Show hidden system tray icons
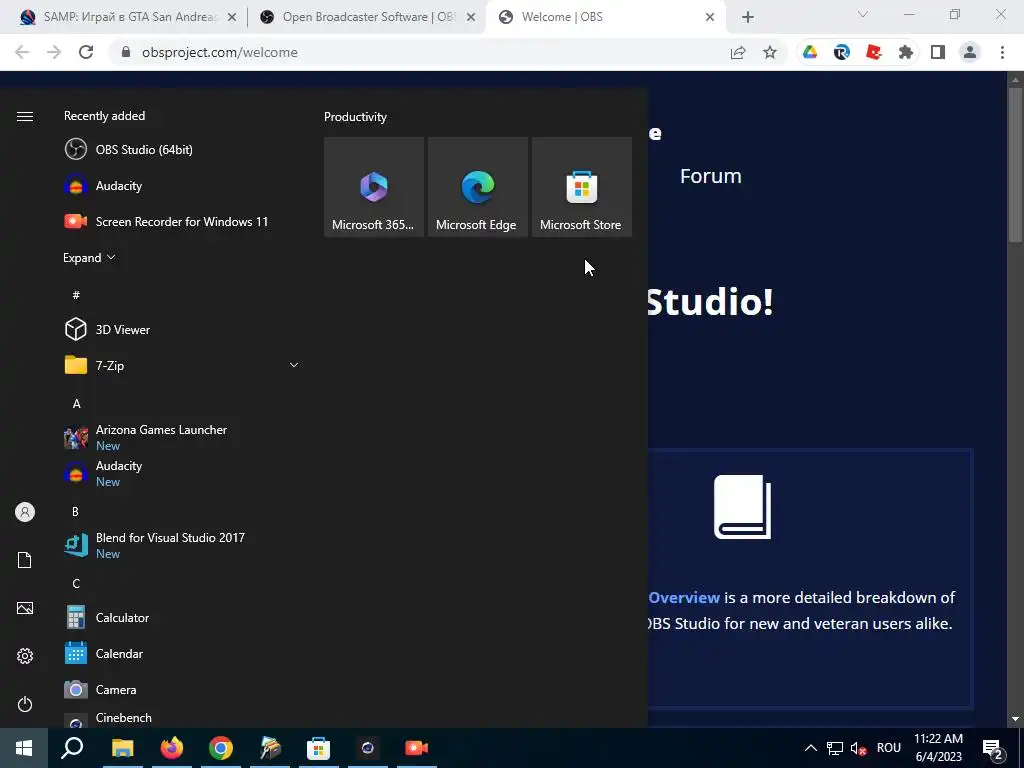The width and height of the screenshot is (1024, 768). (810, 748)
